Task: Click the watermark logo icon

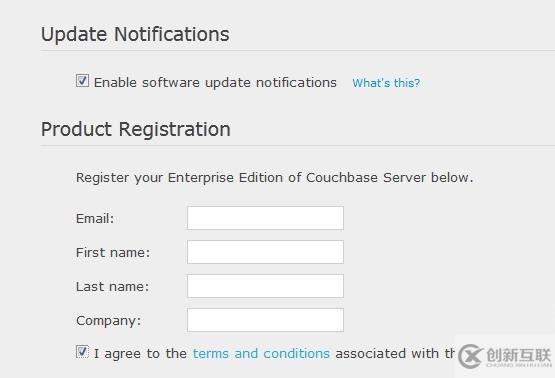Action: (x=470, y=356)
